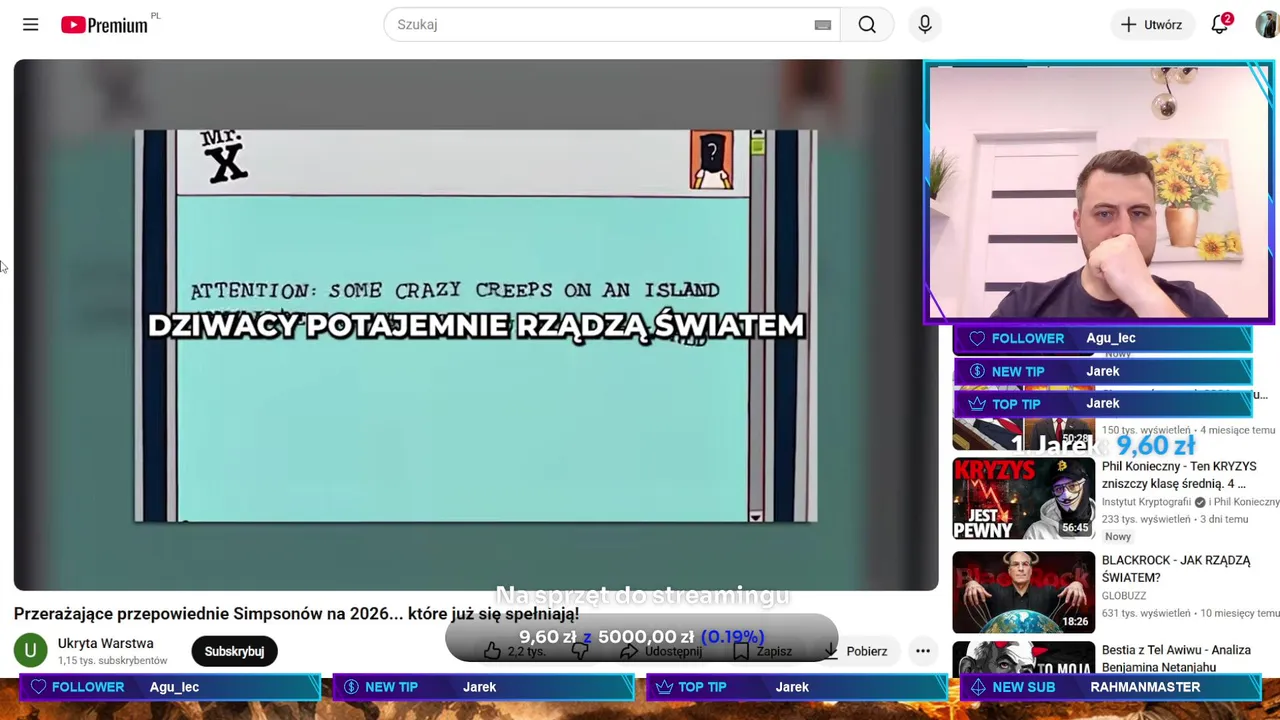Like the video with thumbs up
The image size is (1280, 720).
point(515,651)
